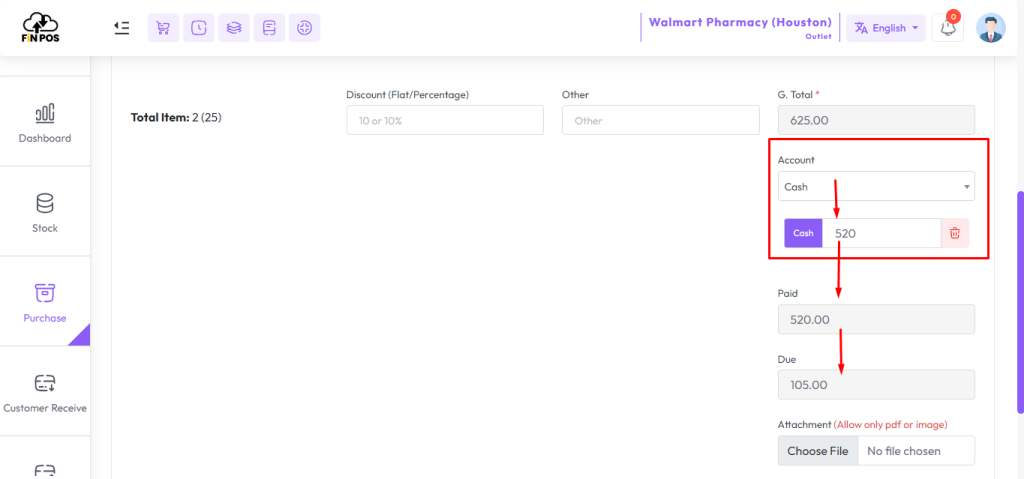Viewport: 1024px width, 479px height.
Task: Click the purple Cash label button
Action: (803, 233)
